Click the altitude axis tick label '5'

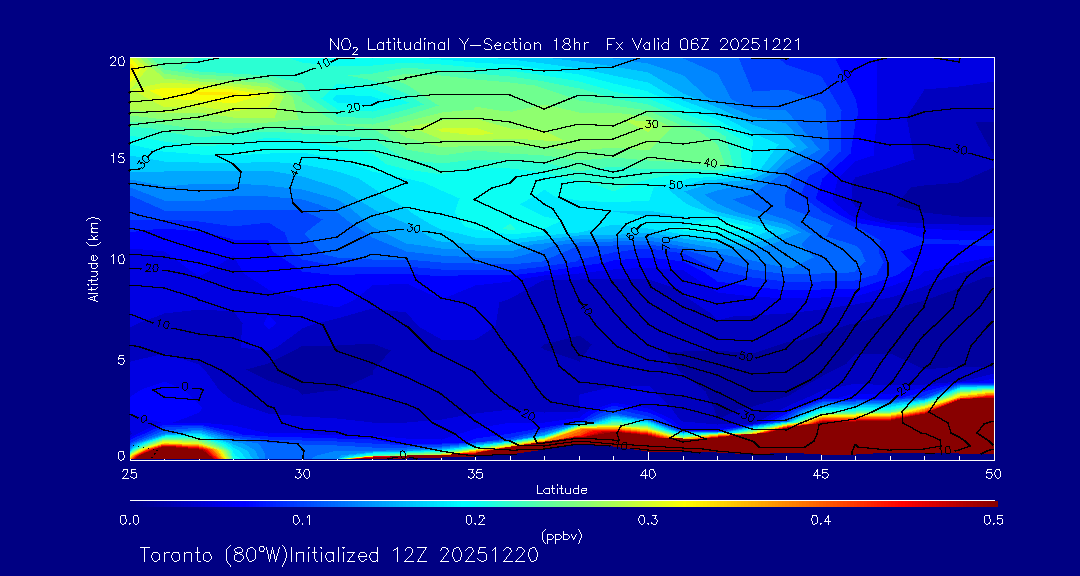pos(121,360)
